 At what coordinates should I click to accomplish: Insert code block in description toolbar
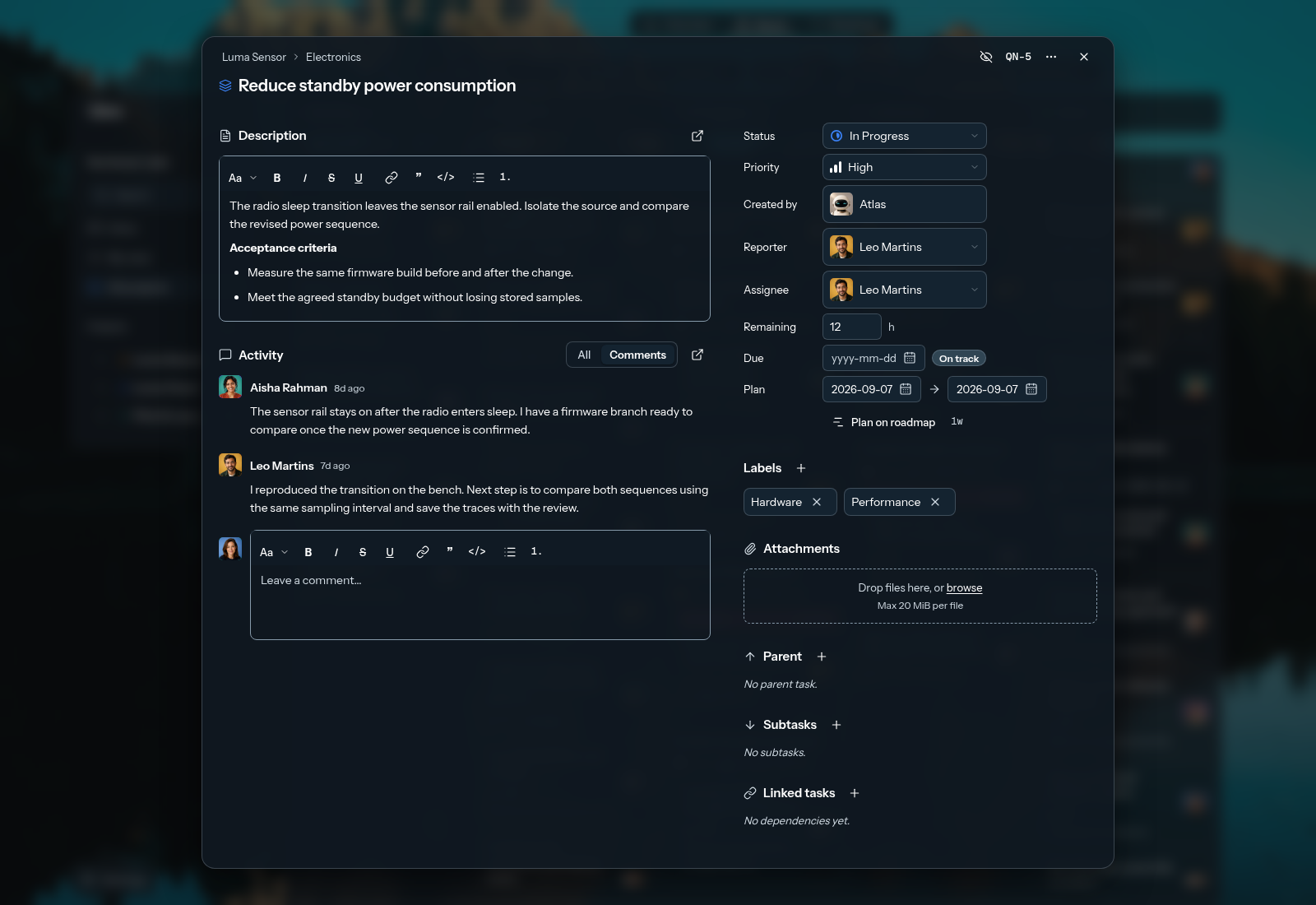point(446,178)
